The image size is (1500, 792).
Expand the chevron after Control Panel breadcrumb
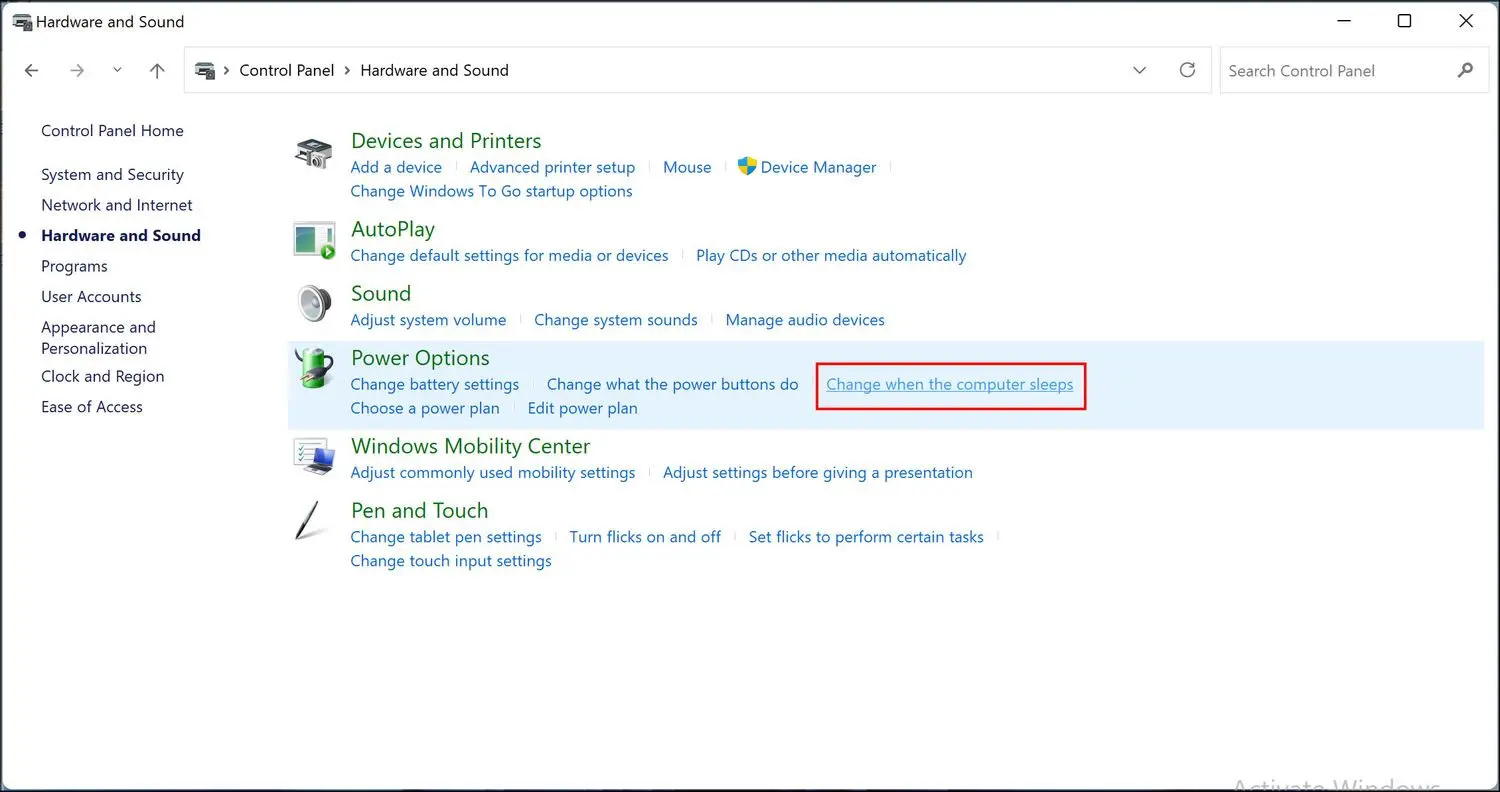347,70
